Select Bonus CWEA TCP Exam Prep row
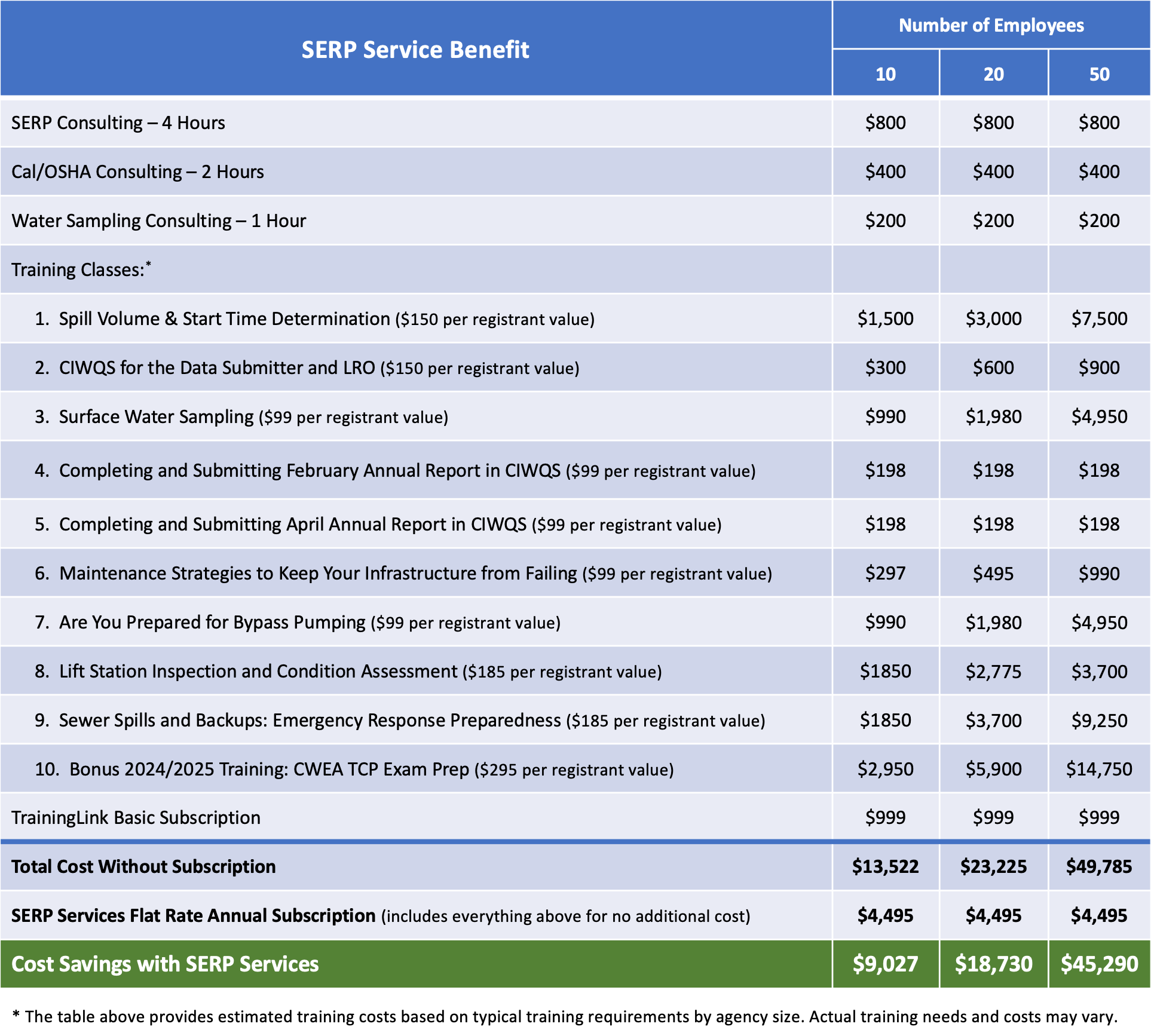 (269, 769)
